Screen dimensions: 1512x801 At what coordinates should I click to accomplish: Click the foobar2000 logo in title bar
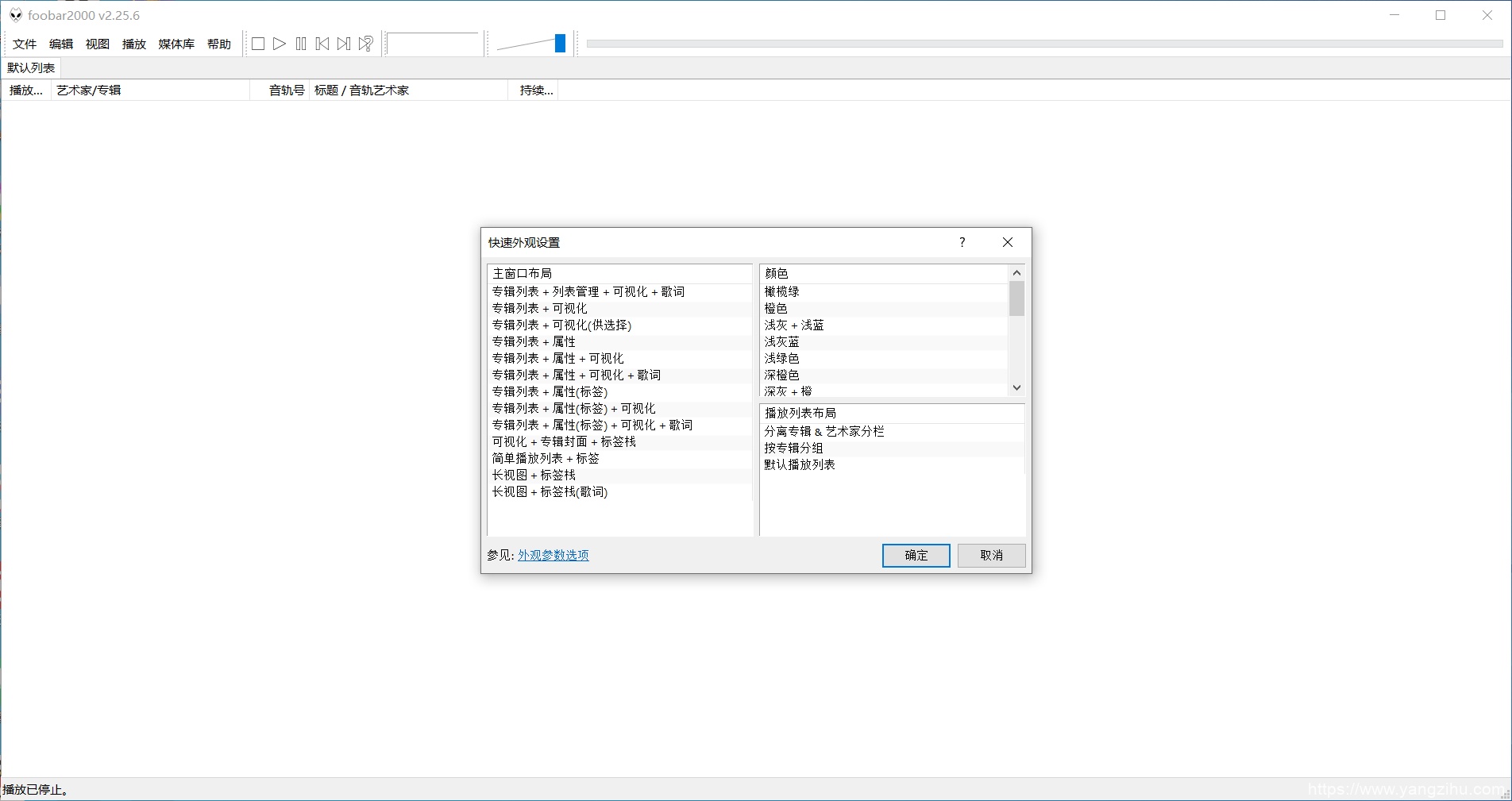pyautogui.click(x=15, y=14)
